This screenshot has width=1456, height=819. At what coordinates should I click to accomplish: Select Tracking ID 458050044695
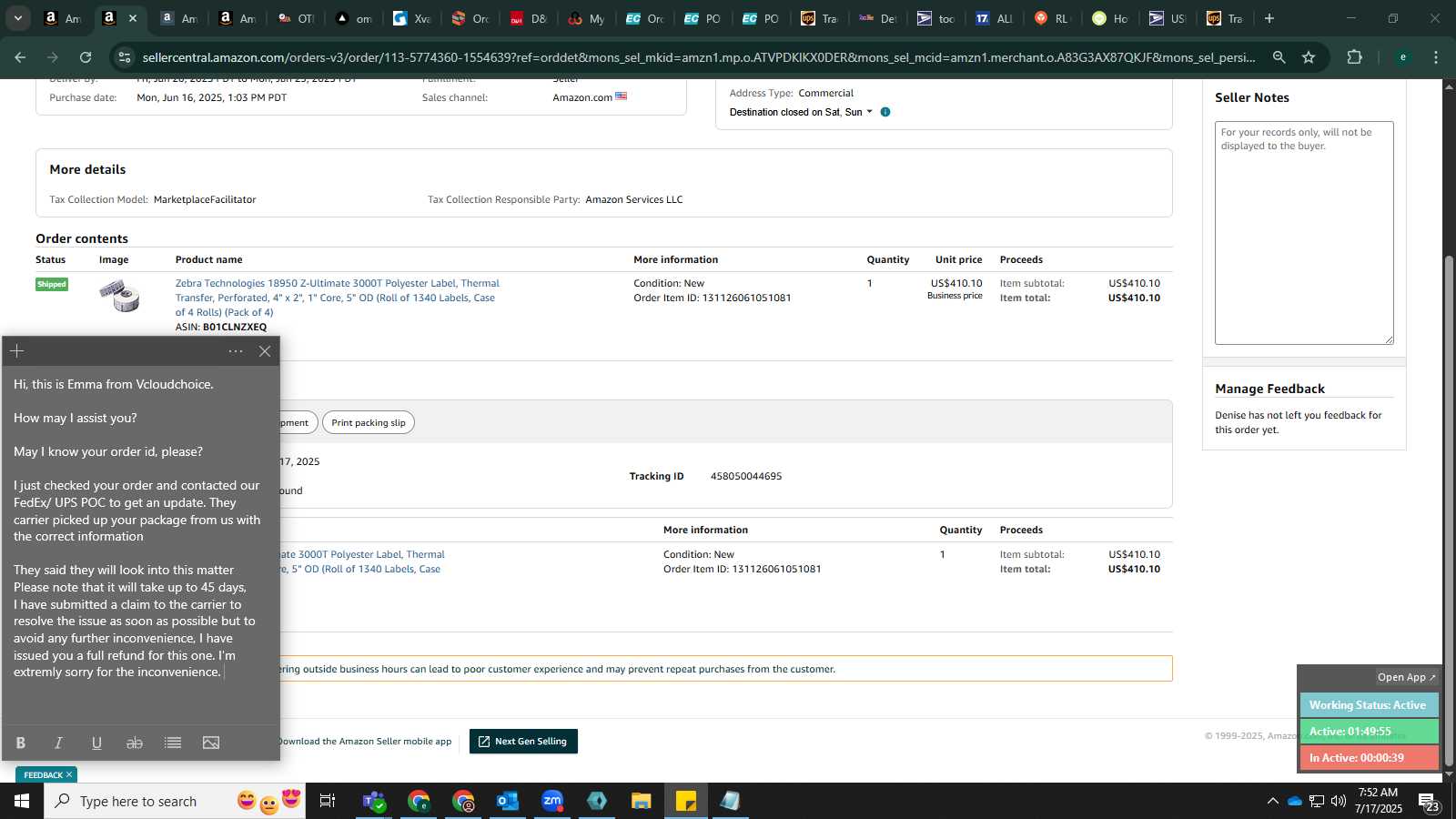tap(746, 476)
